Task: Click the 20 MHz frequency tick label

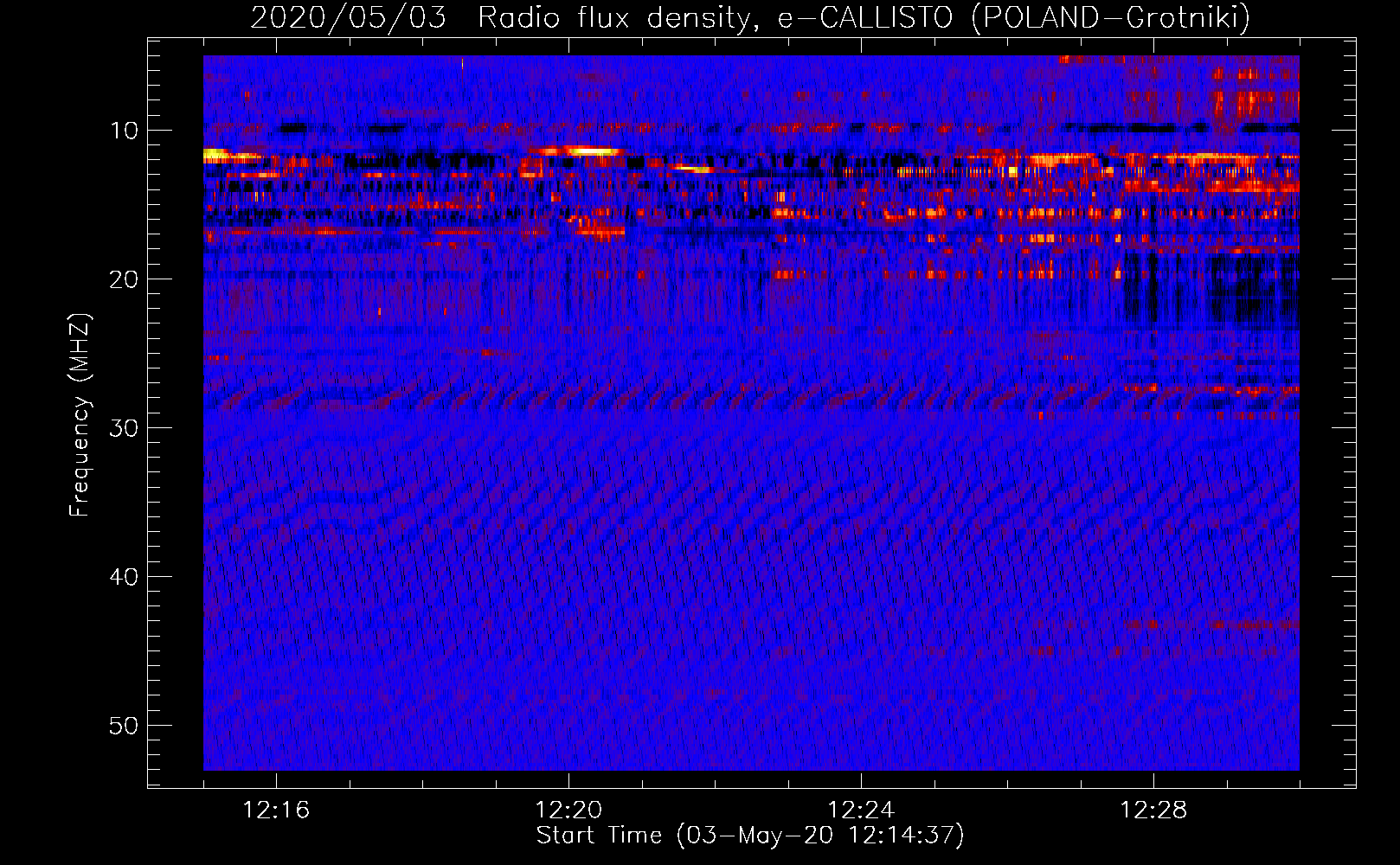Action: [x=125, y=279]
